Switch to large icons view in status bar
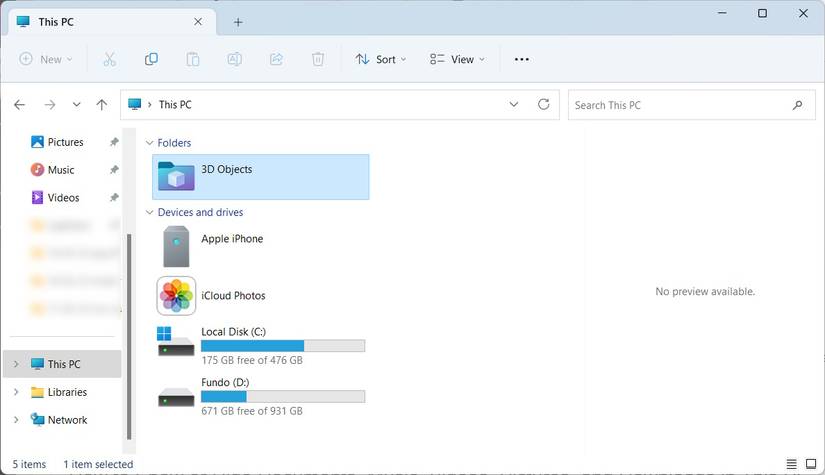 click(x=811, y=464)
